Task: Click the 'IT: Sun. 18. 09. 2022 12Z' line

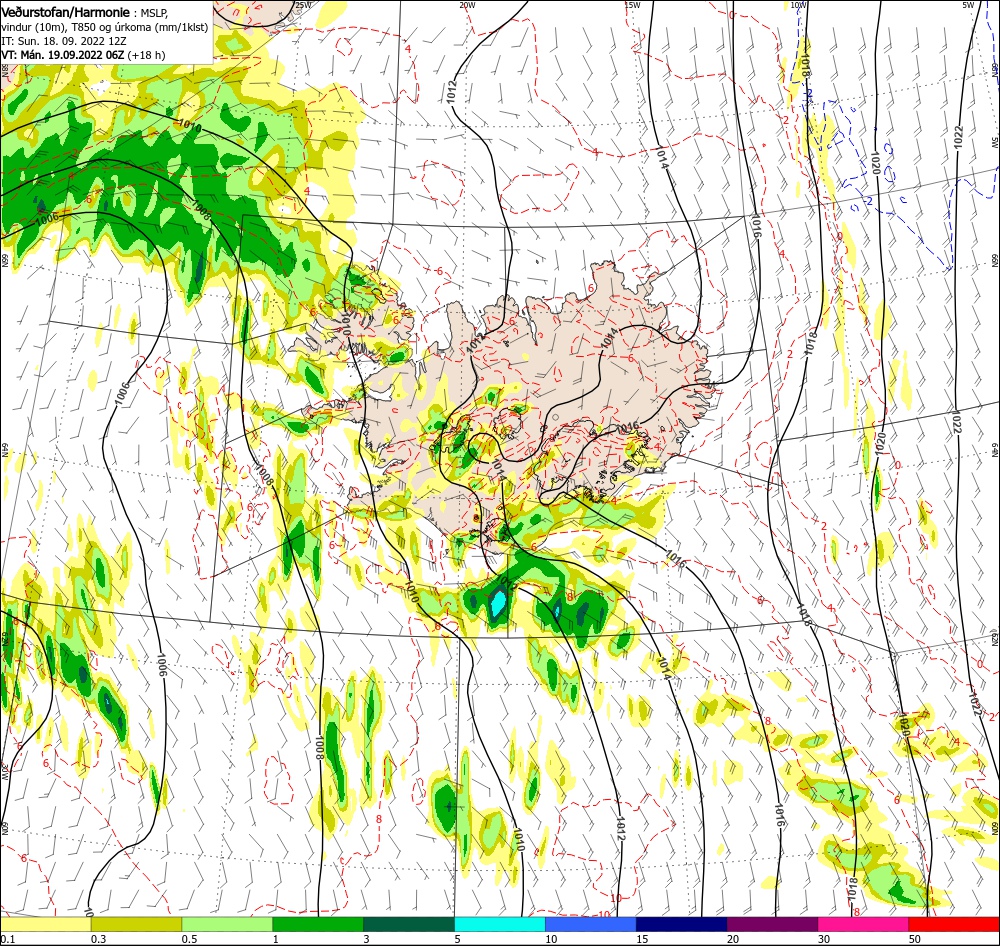Action: (64, 41)
